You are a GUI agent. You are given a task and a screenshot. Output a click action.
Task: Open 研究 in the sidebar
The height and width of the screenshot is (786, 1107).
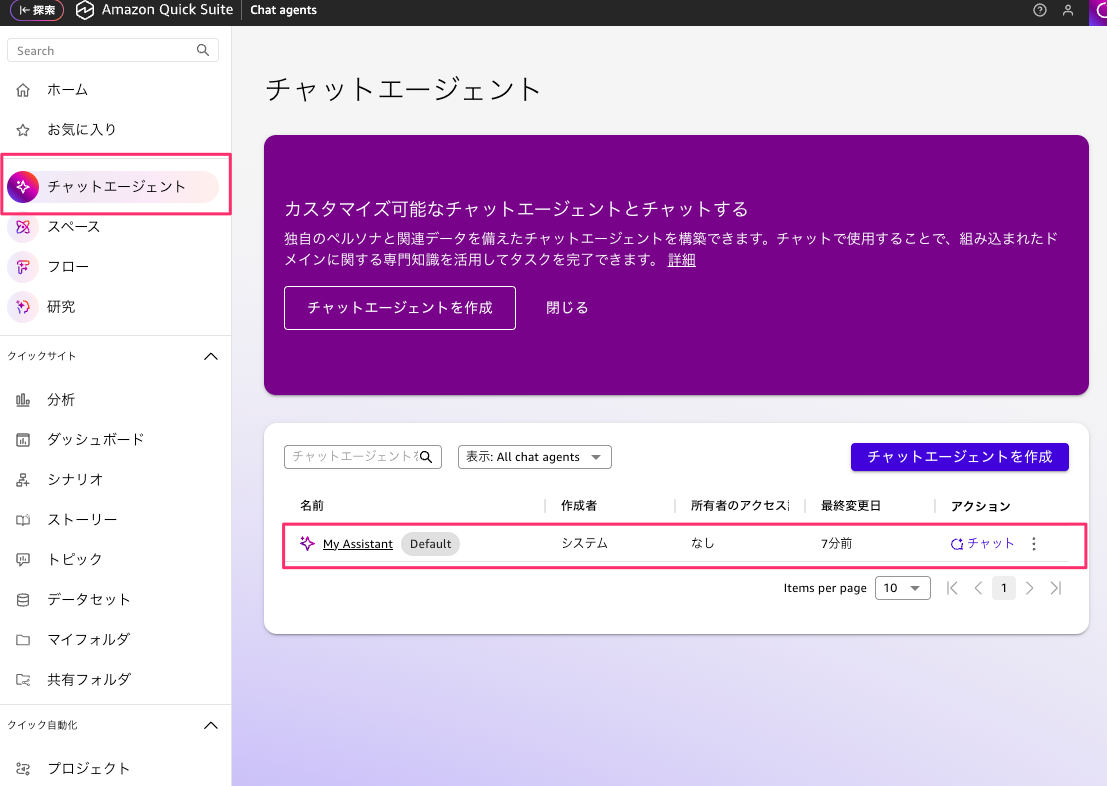(x=61, y=307)
